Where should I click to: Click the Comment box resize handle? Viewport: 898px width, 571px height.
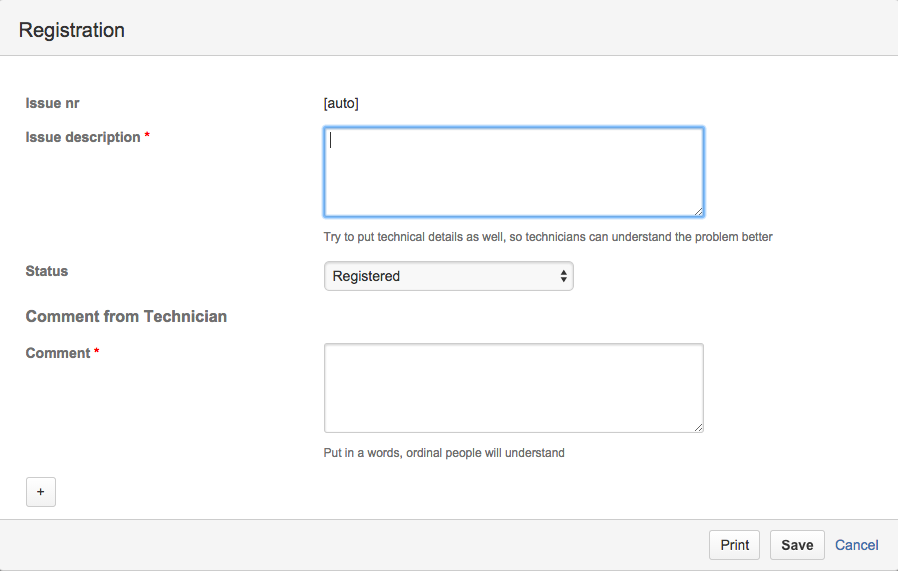(698, 427)
